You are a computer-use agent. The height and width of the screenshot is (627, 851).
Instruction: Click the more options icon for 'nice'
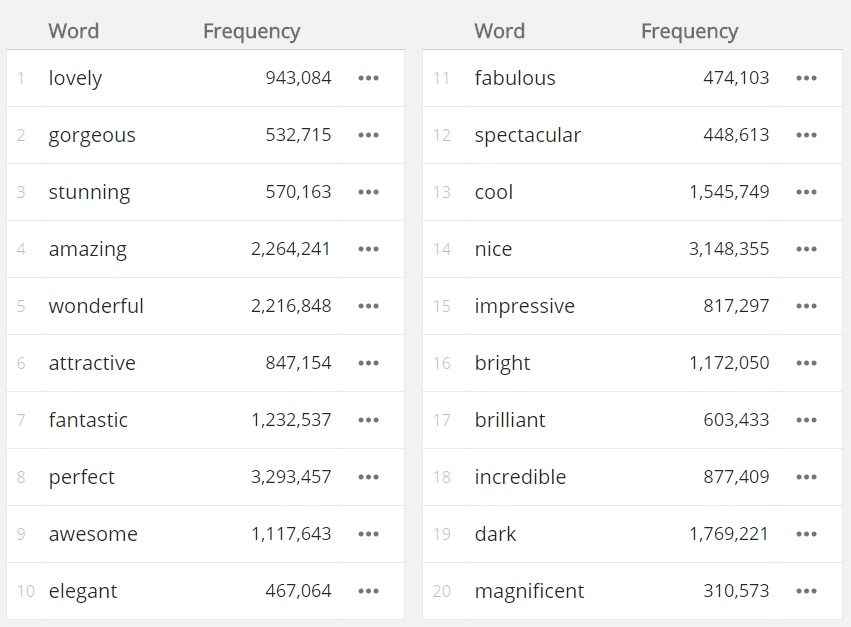806,249
